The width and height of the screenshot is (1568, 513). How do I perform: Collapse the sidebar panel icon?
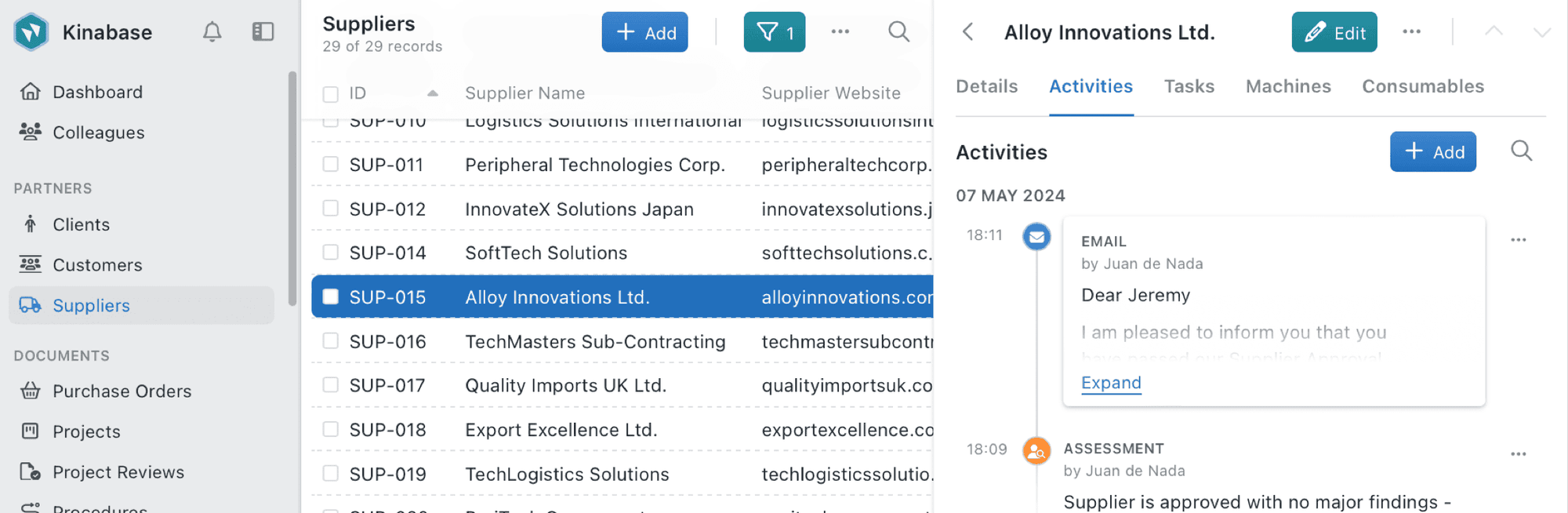(263, 32)
